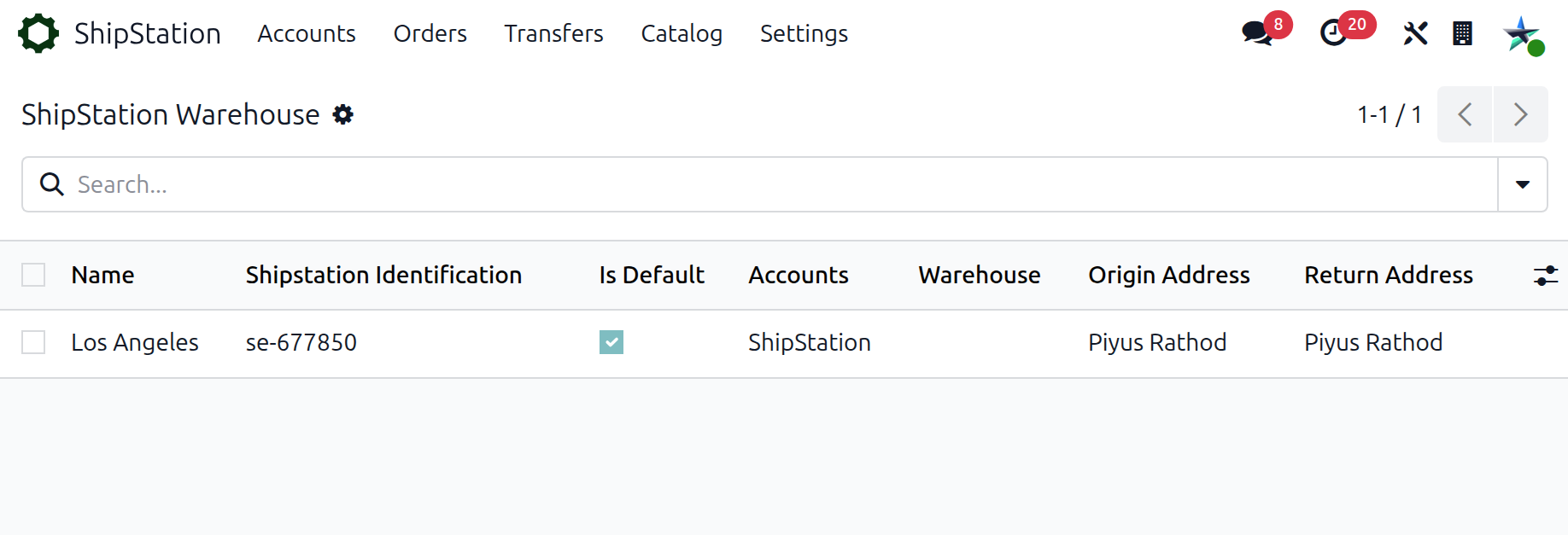Click Piyus Rathod in Origin Address column
Screen dimensions: 1568x535
point(1157,342)
